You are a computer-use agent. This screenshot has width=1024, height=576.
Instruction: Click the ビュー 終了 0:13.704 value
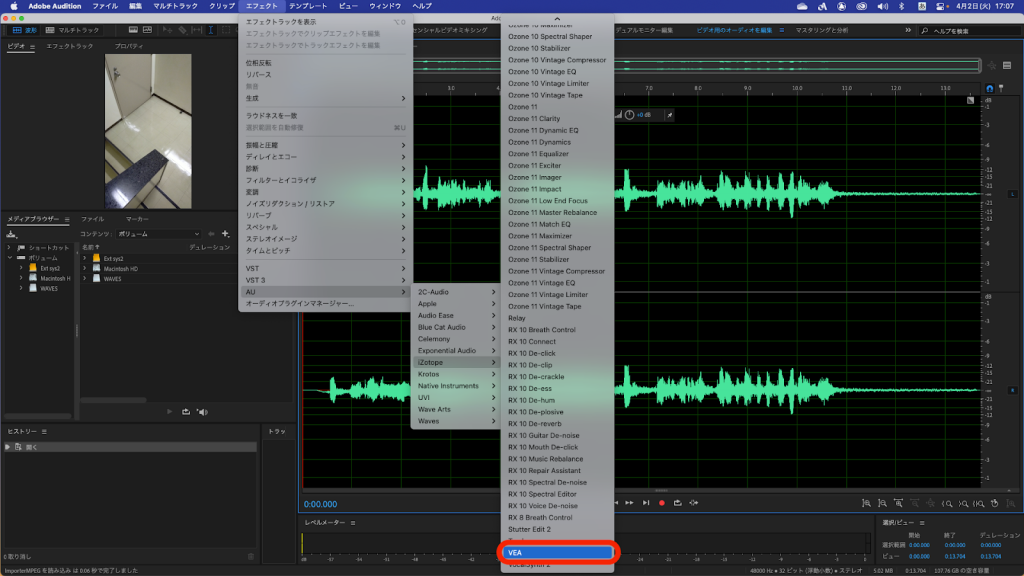955,556
